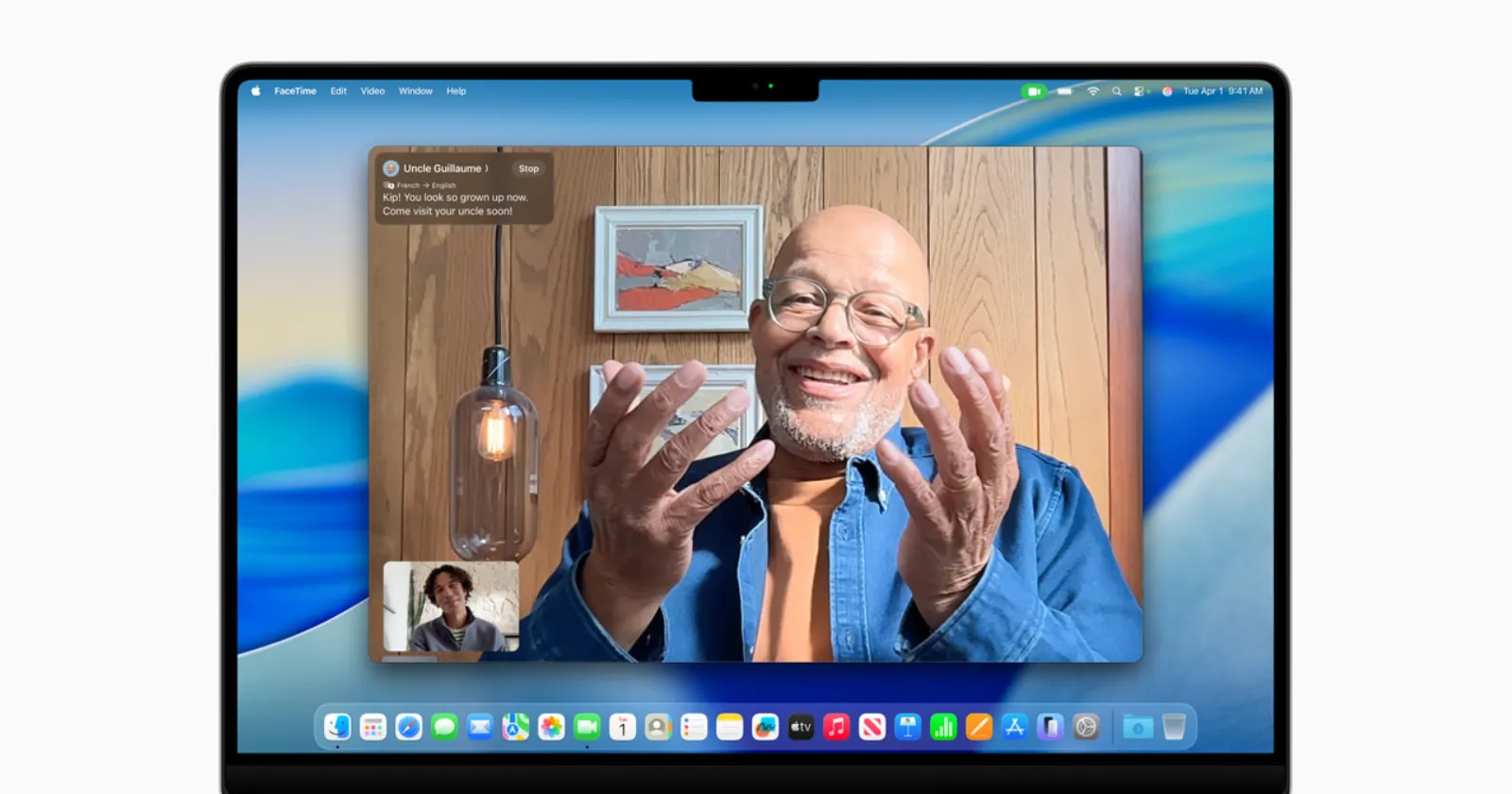The height and width of the screenshot is (794, 1512).
Task: Select the self-view video thumbnail
Action: tap(451, 606)
